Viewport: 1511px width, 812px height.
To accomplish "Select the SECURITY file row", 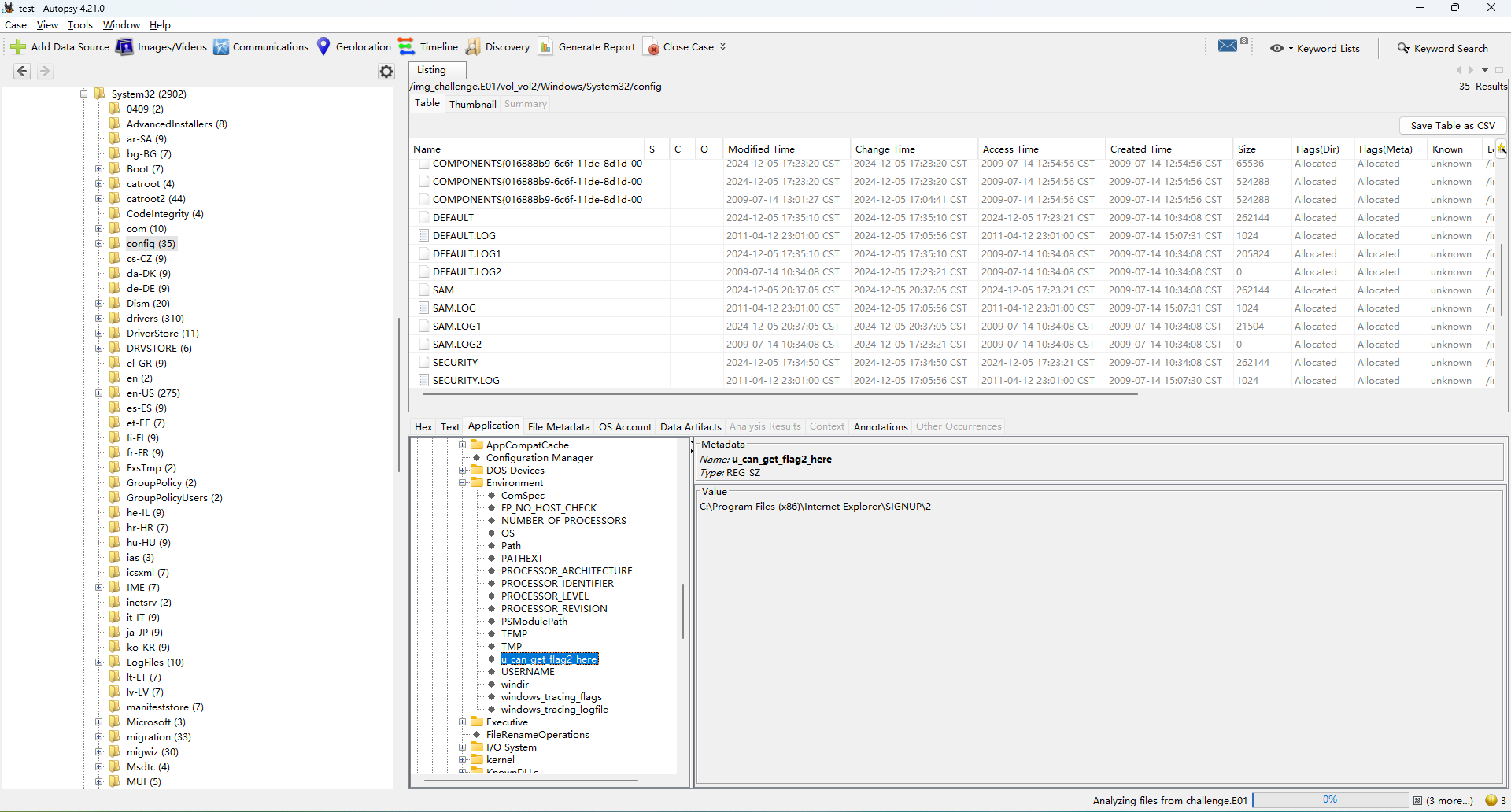I will pyautogui.click(x=952, y=362).
